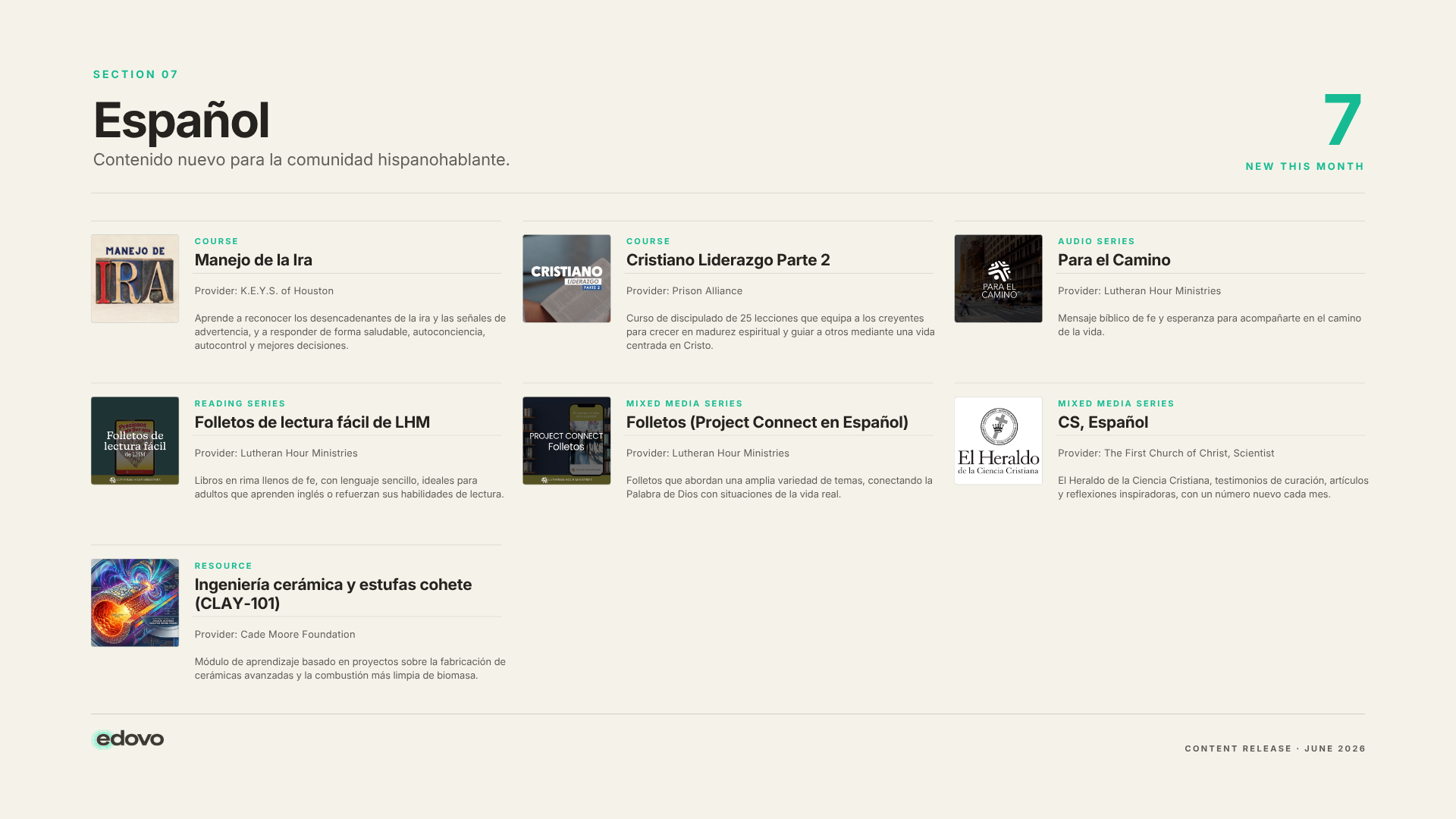The image size is (1456, 819).
Task: Click the "Curso de discipulado de 25 lecciones" description
Action: click(x=780, y=332)
